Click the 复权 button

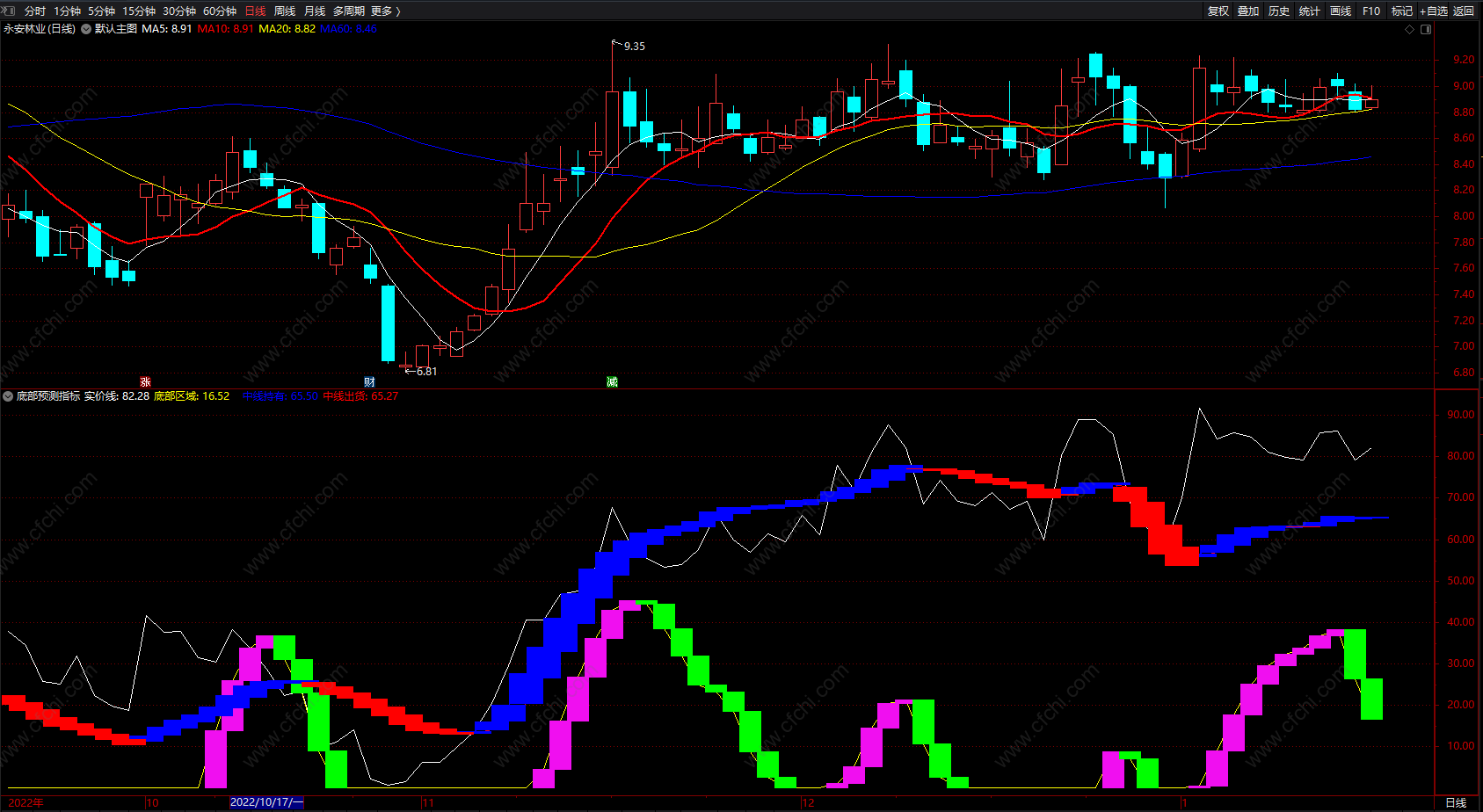[1218, 11]
